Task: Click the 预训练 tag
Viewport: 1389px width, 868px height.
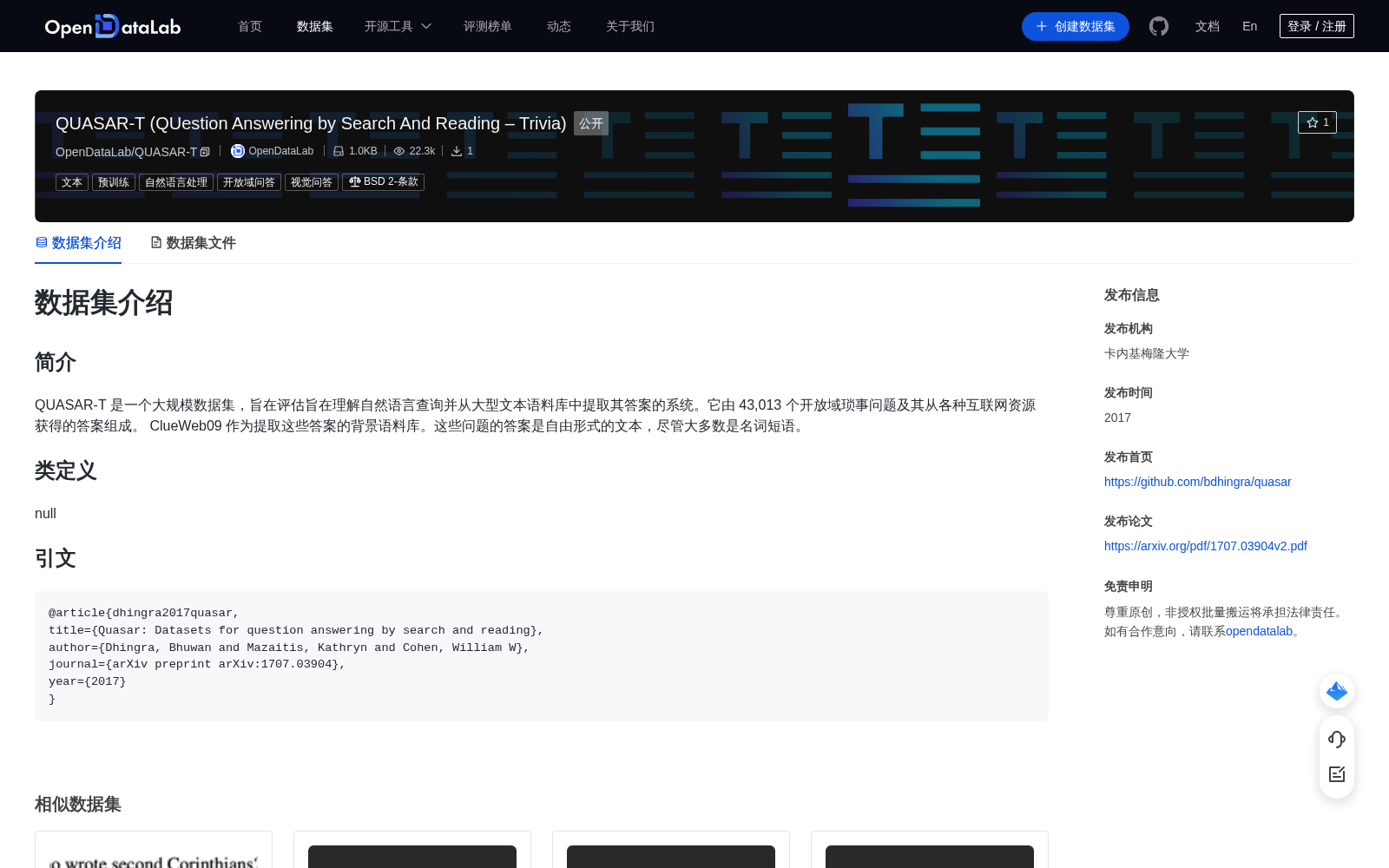Action: pos(114,182)
